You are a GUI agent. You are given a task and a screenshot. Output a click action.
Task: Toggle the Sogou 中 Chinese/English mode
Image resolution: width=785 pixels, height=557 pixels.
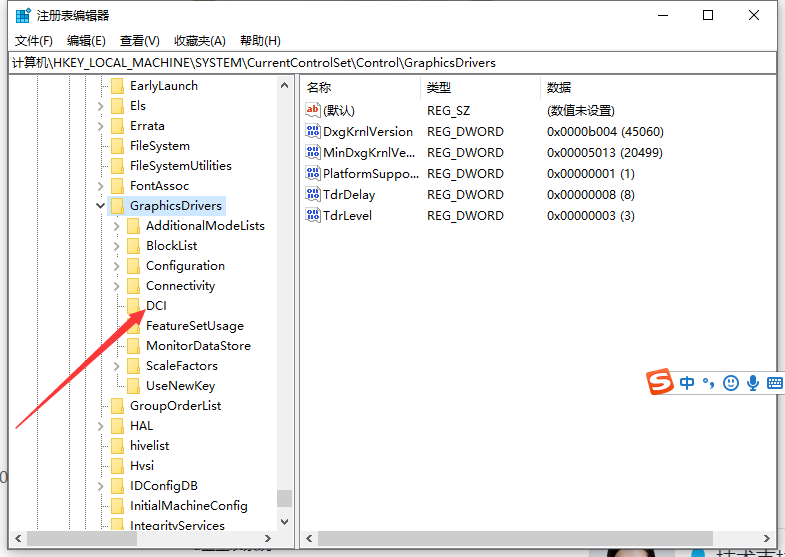687,383
